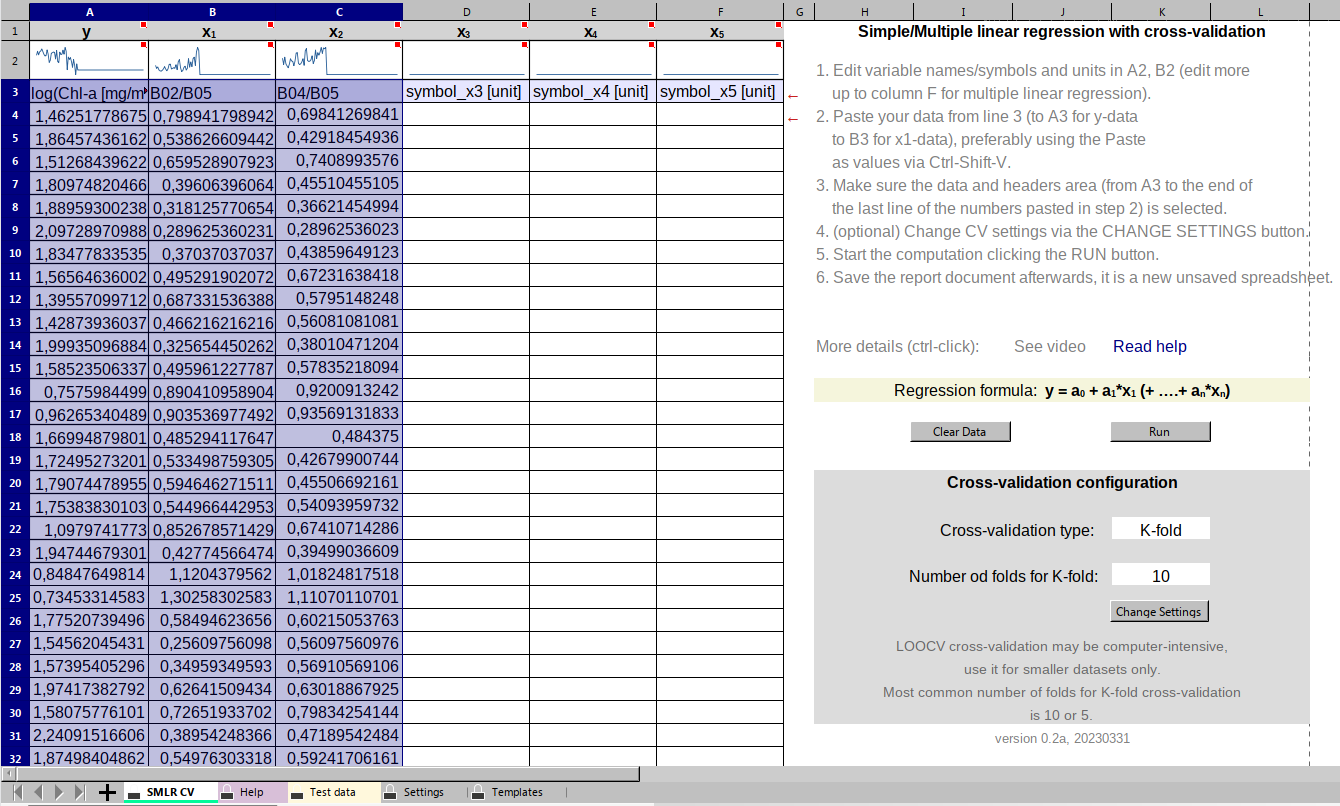Screen dimensions: 1340x806
Task: Select the title Simple/Multiple linear regression with cross-validation
Action: pos(1062,31)
